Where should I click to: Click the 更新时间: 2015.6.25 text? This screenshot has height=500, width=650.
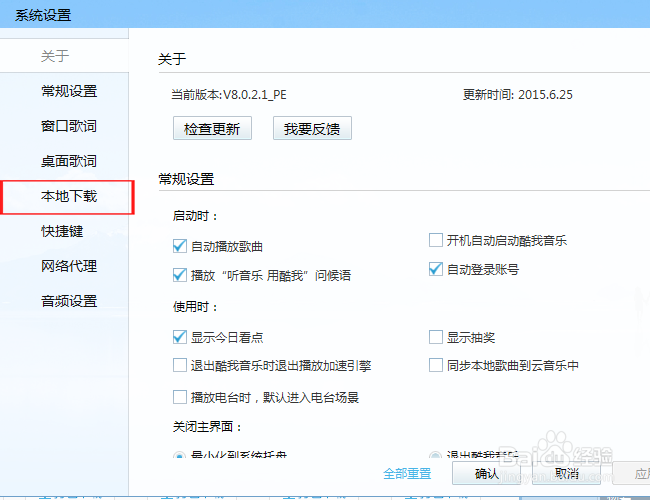pyautogui.click(x=517, y=95)
